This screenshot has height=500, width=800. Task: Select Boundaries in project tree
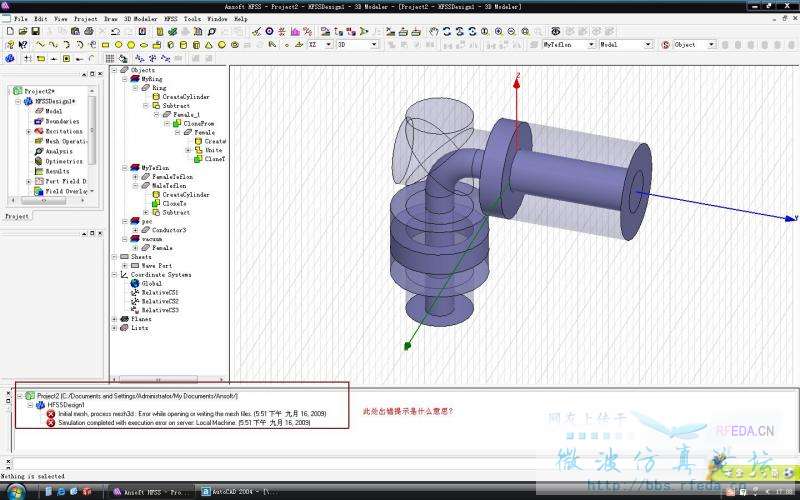pos(62,121)
